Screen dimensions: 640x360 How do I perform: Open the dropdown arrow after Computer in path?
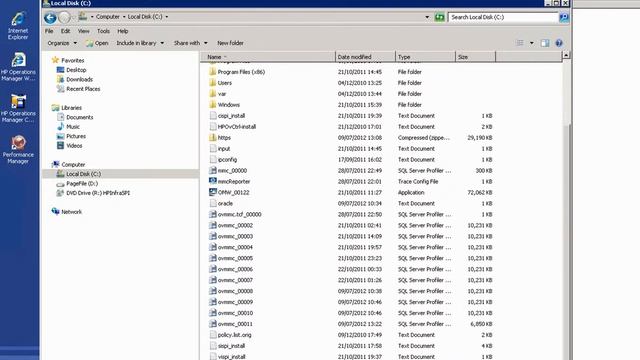point(124,17)
